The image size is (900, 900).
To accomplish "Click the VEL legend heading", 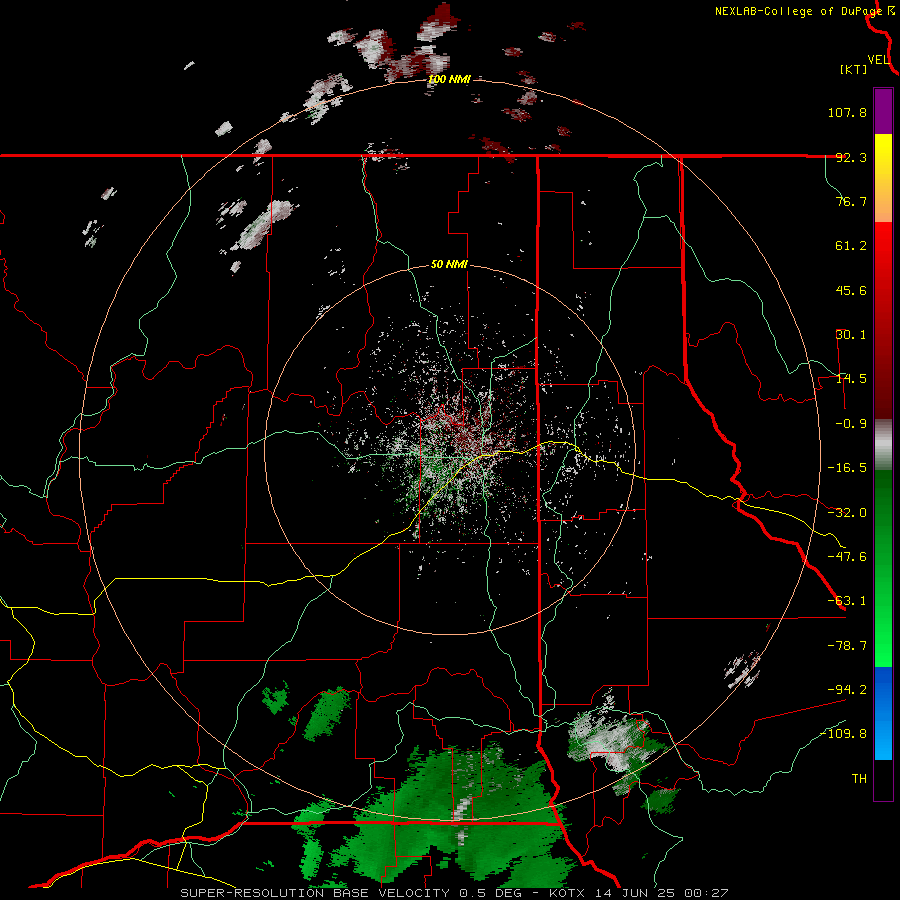I will click(x=878, y=60).
